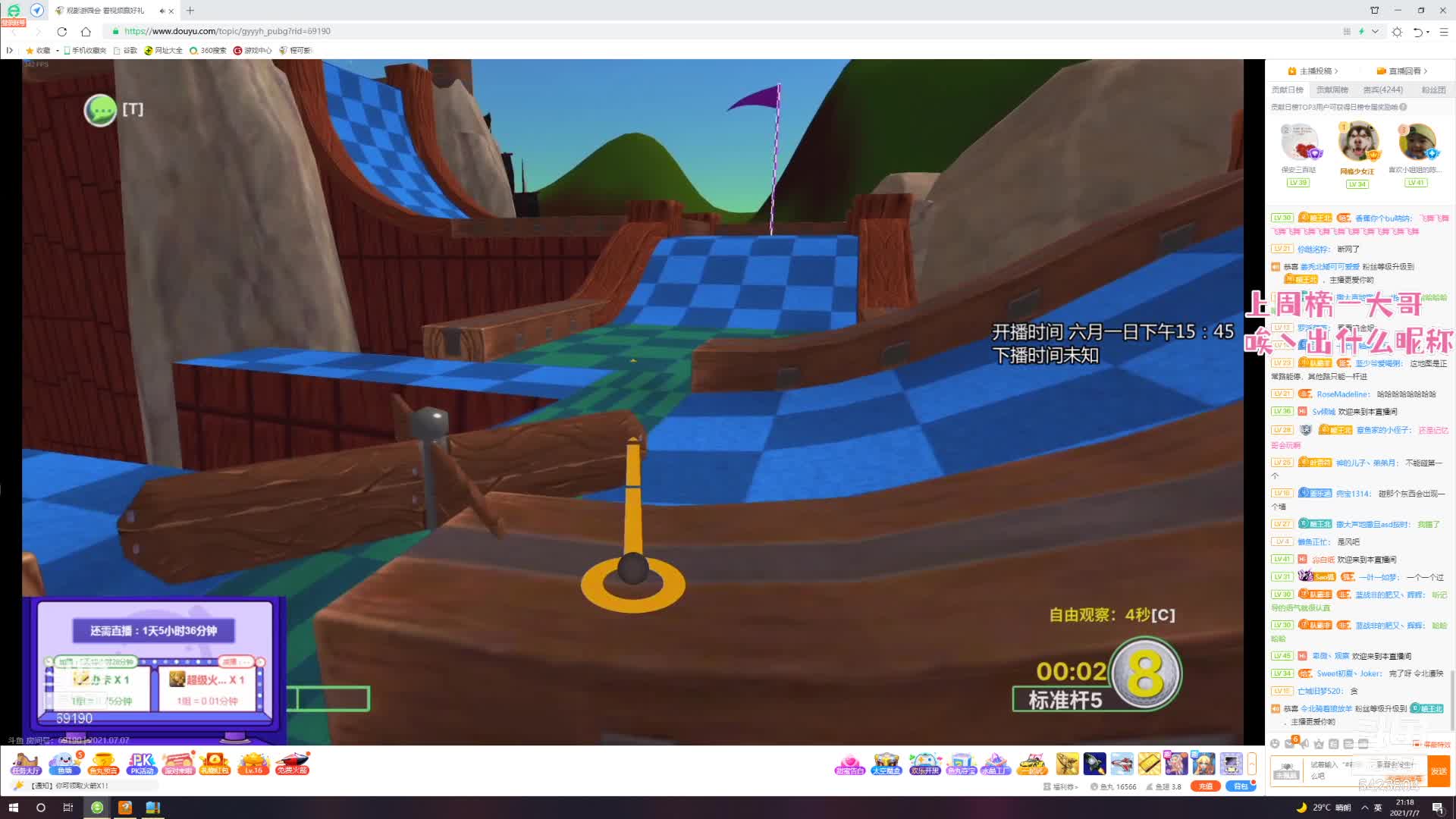
Task: Open the 任务大厅 task hall icon
Action: (x=26, y=763)
